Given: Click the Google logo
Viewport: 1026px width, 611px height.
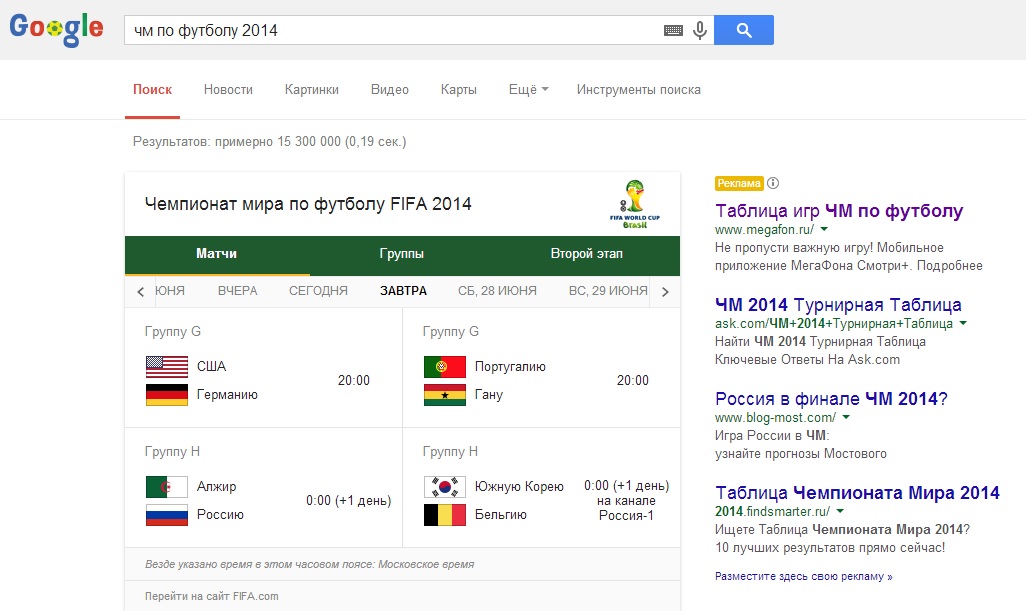Looking at the screenshot, I should coord(56,28).
